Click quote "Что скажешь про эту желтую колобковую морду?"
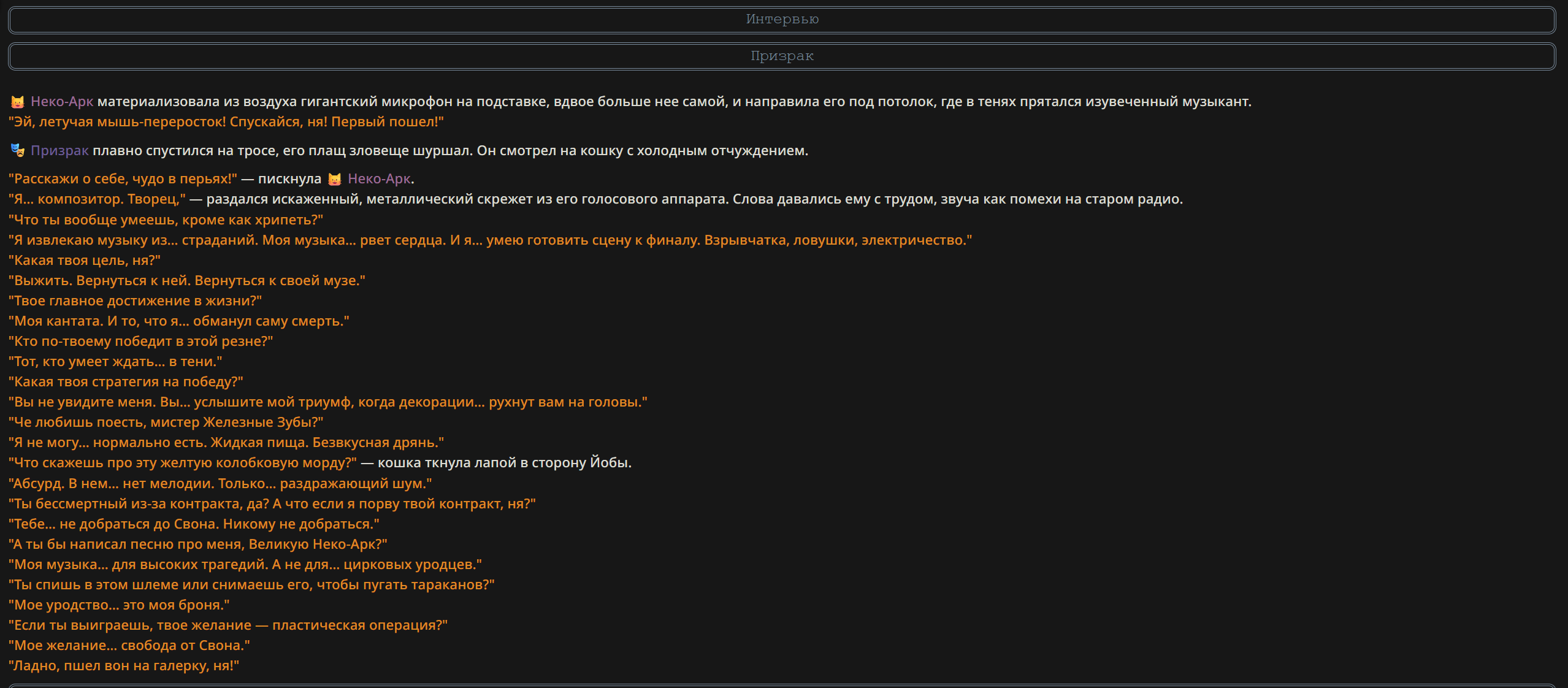Image resolution: width=1568 pixels, height=688 pixels. (x=183, y=463)
